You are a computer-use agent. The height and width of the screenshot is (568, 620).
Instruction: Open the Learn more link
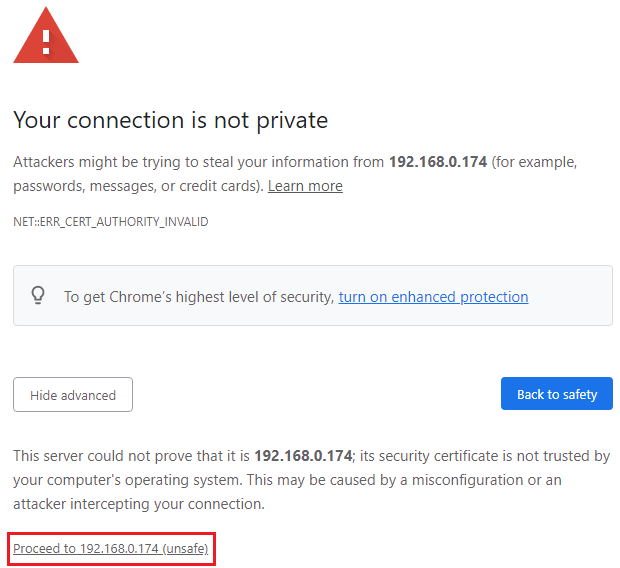coord(305,186)
